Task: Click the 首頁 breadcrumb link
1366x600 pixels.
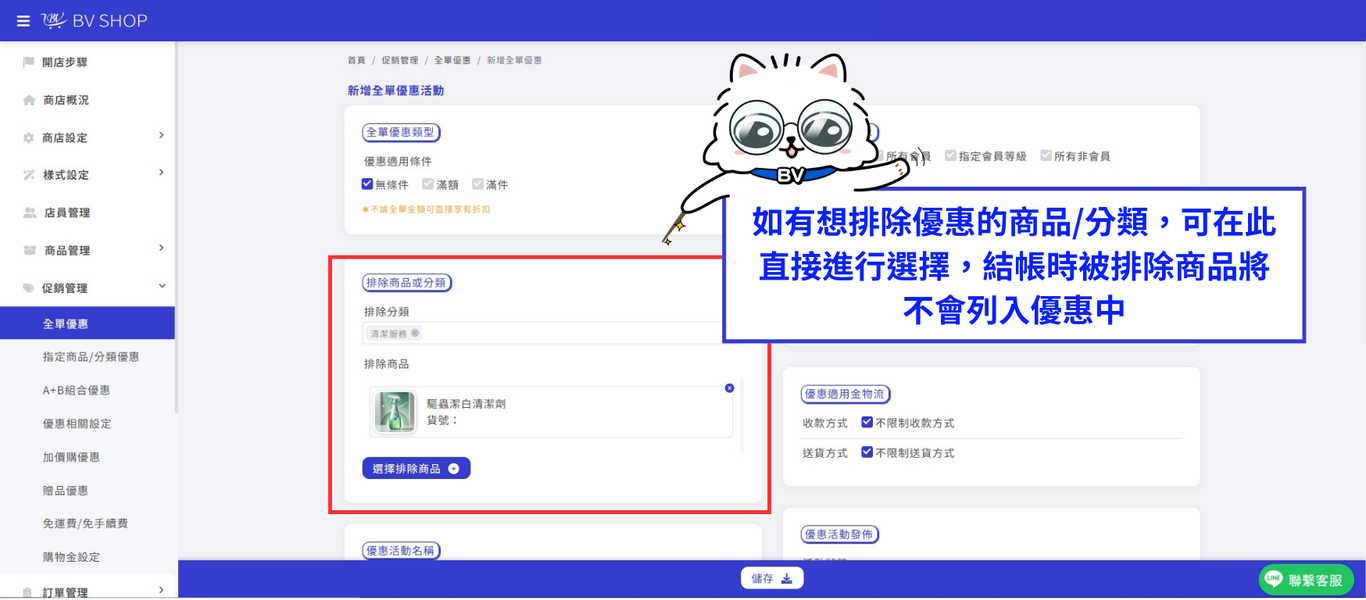Action: [356, 61]
